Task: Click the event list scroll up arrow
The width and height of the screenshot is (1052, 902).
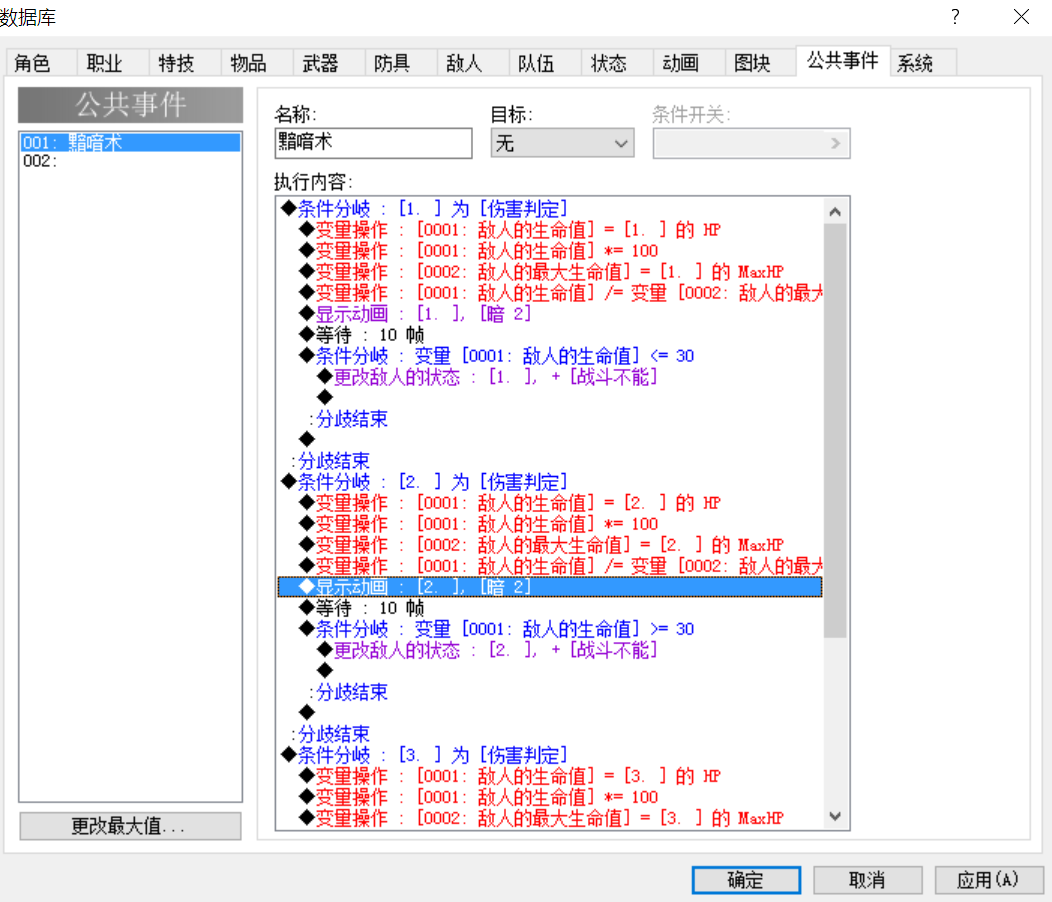Action: pos(835,212)
